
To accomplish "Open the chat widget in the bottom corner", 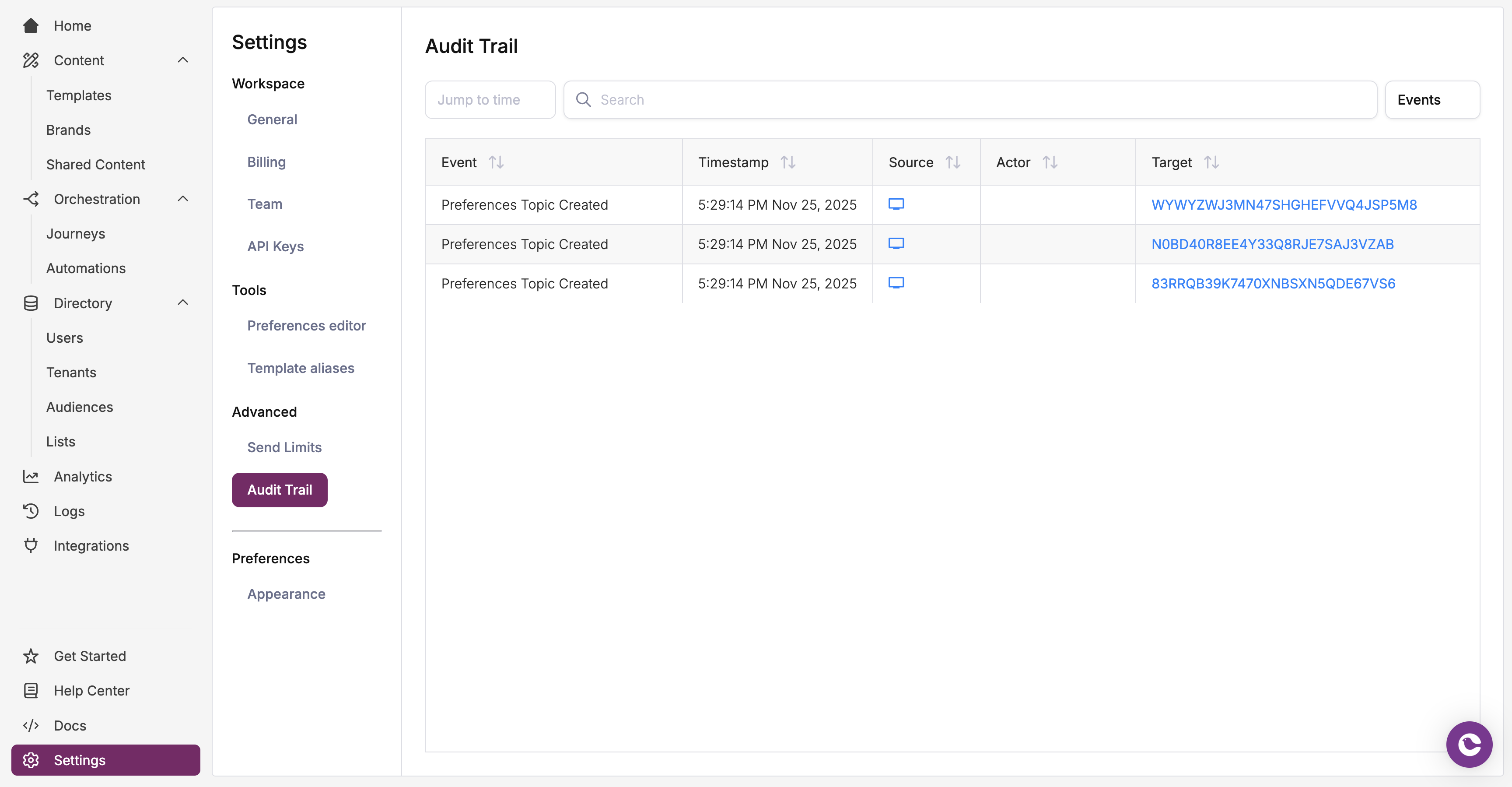I will (1469, 744).
